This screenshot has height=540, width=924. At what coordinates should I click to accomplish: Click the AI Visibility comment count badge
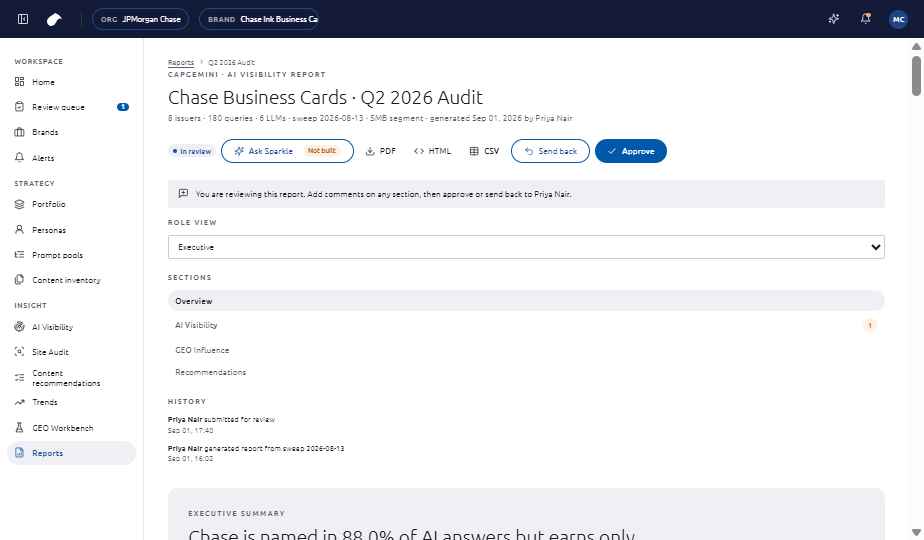pyautogui.click(x=870, y=325)
